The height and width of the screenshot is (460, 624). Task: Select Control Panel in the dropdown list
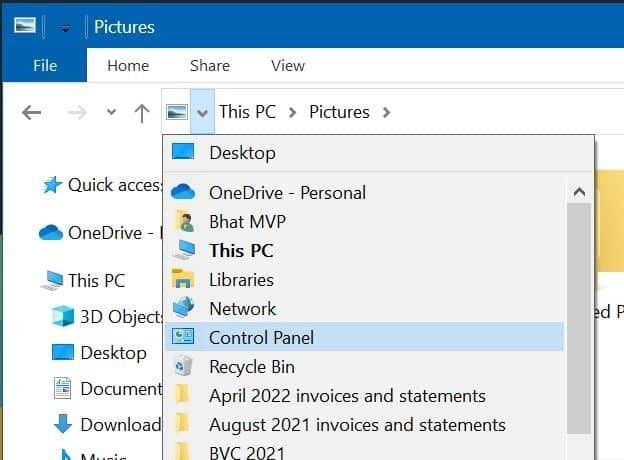260,338
